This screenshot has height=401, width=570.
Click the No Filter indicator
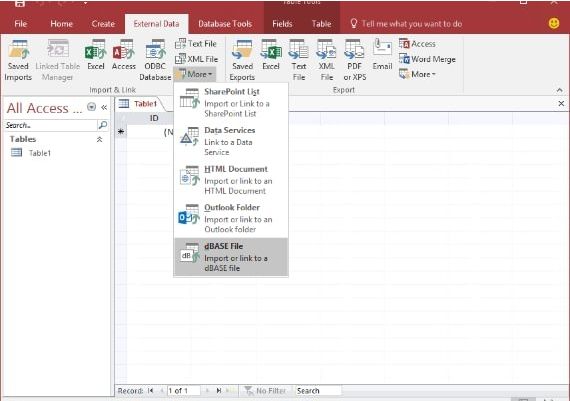[x=266, y=391]
